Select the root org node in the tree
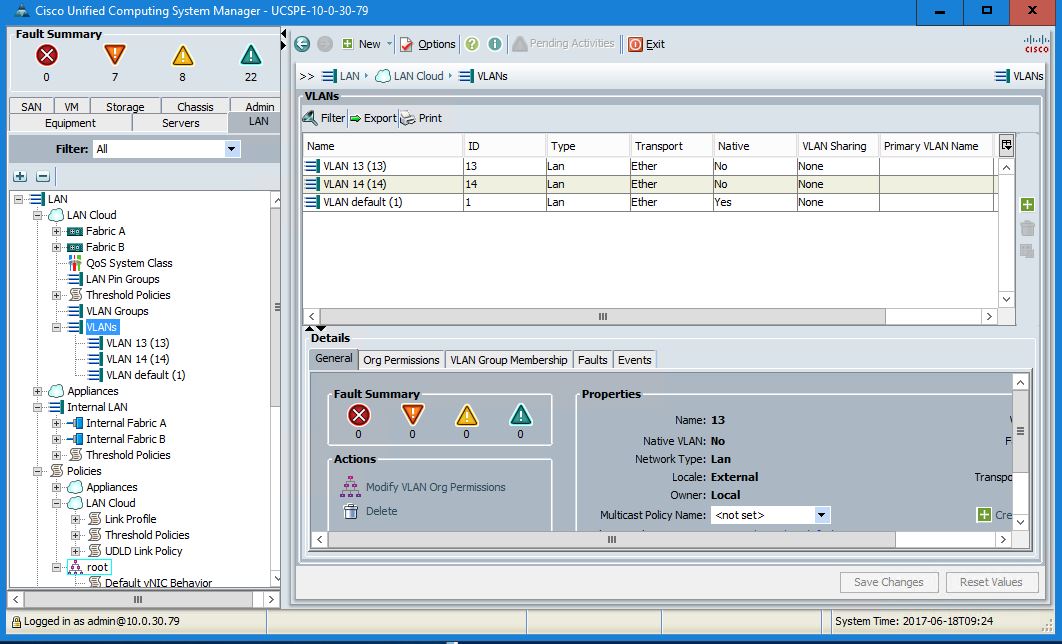Image resolution: width=1062 pixels, height=644 pixels. point(97,567)
